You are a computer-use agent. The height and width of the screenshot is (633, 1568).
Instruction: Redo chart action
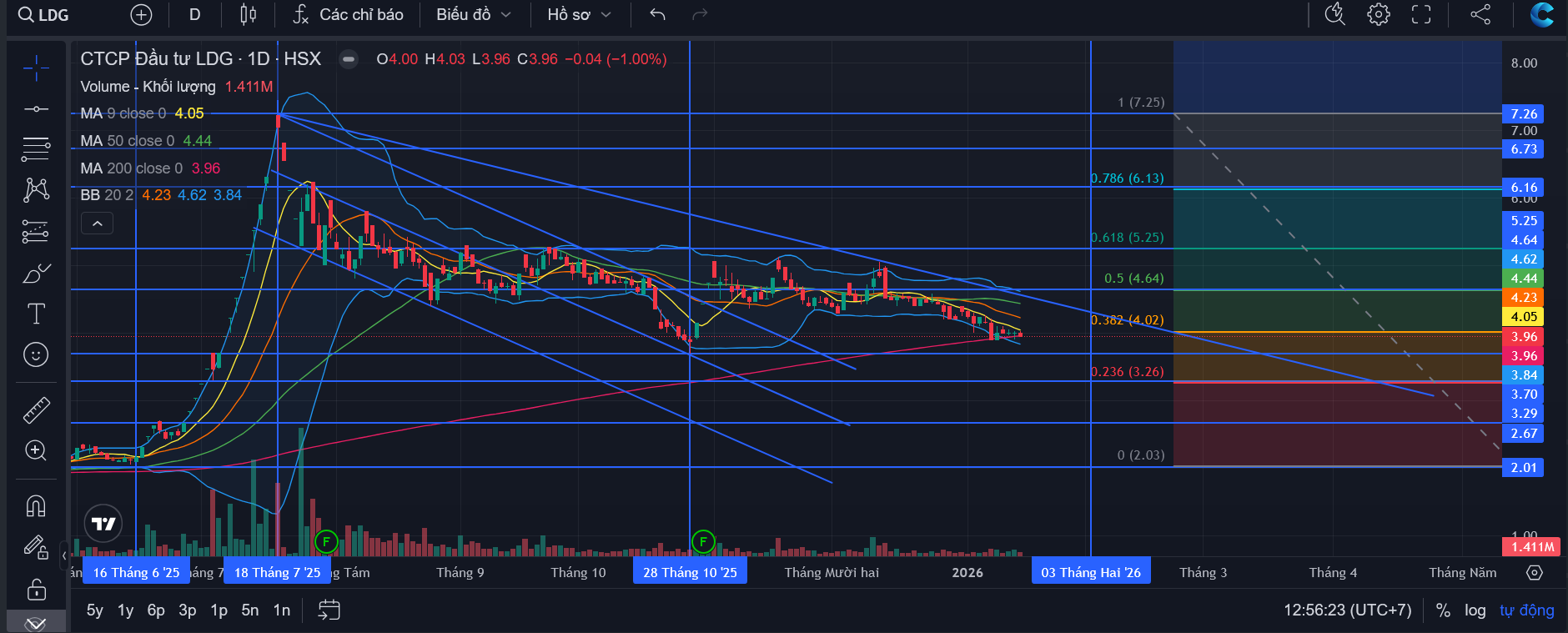[x=700, y=15]
